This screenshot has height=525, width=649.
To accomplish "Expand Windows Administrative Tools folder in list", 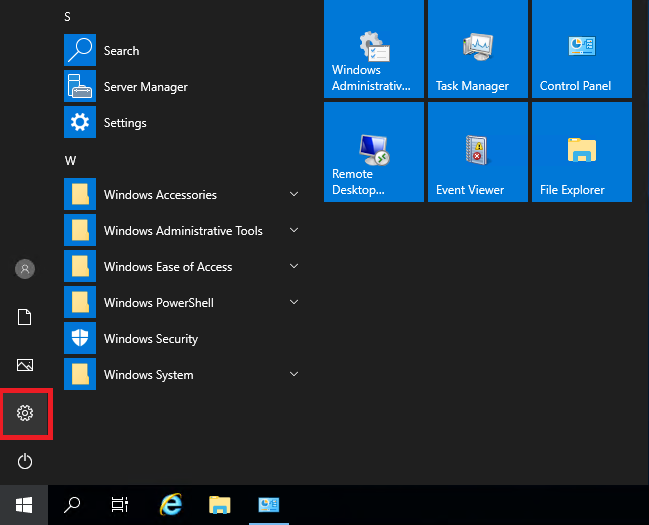I will point(183,231).
